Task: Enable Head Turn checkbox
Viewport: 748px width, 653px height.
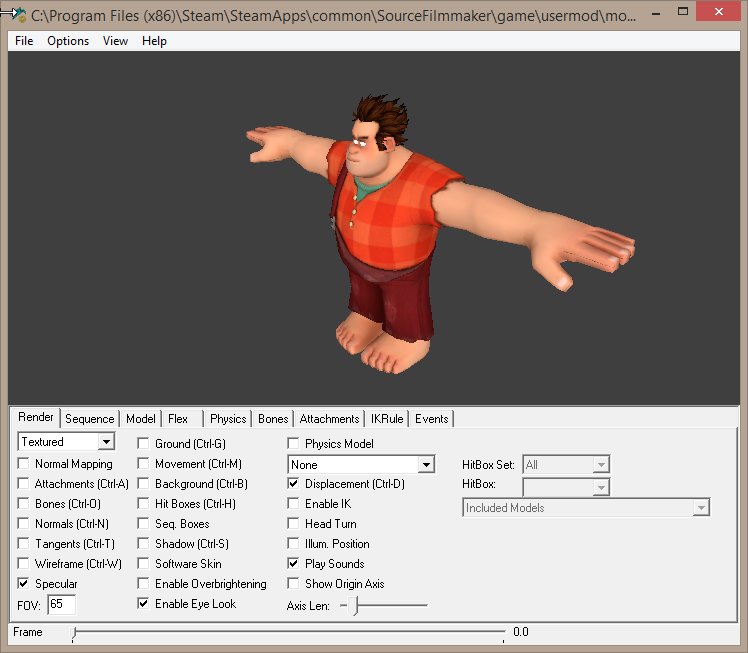Action: point(293,524)
